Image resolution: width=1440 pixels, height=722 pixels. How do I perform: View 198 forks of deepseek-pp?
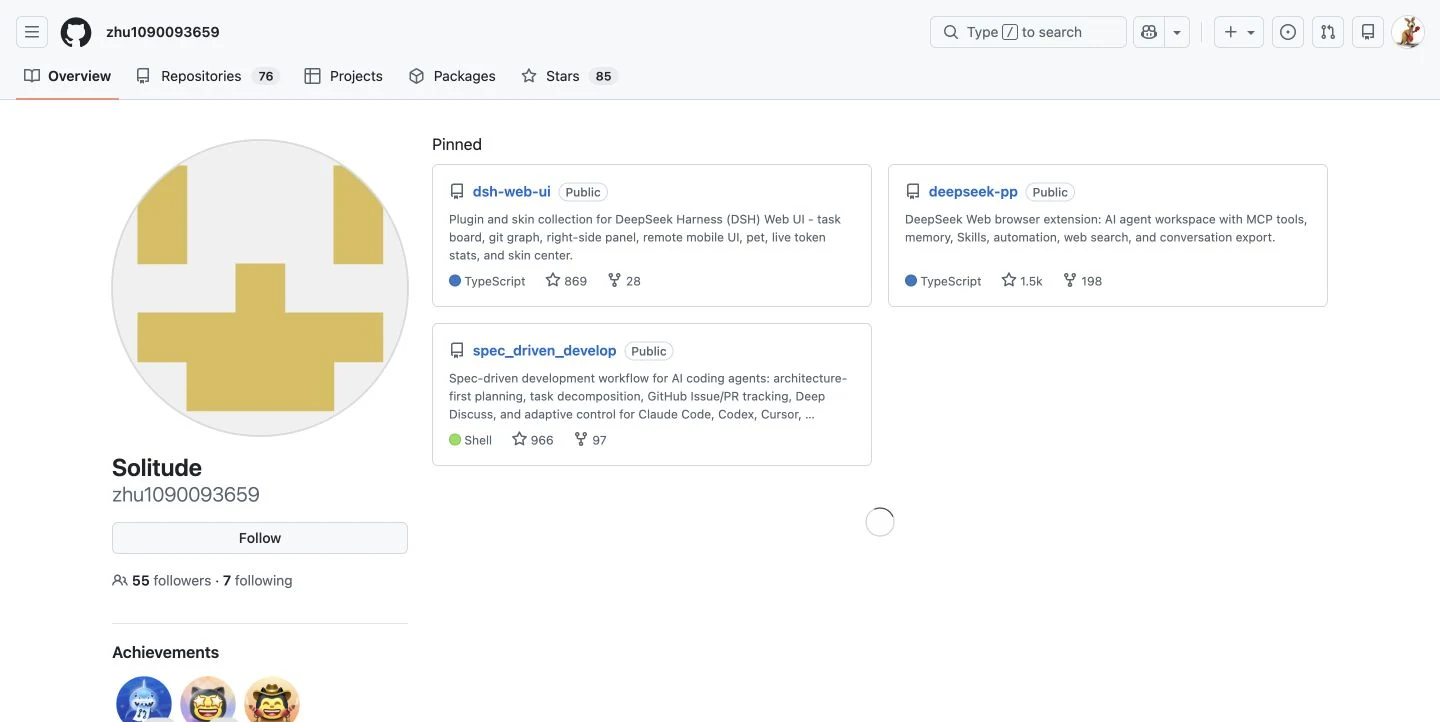point(1082,281)
